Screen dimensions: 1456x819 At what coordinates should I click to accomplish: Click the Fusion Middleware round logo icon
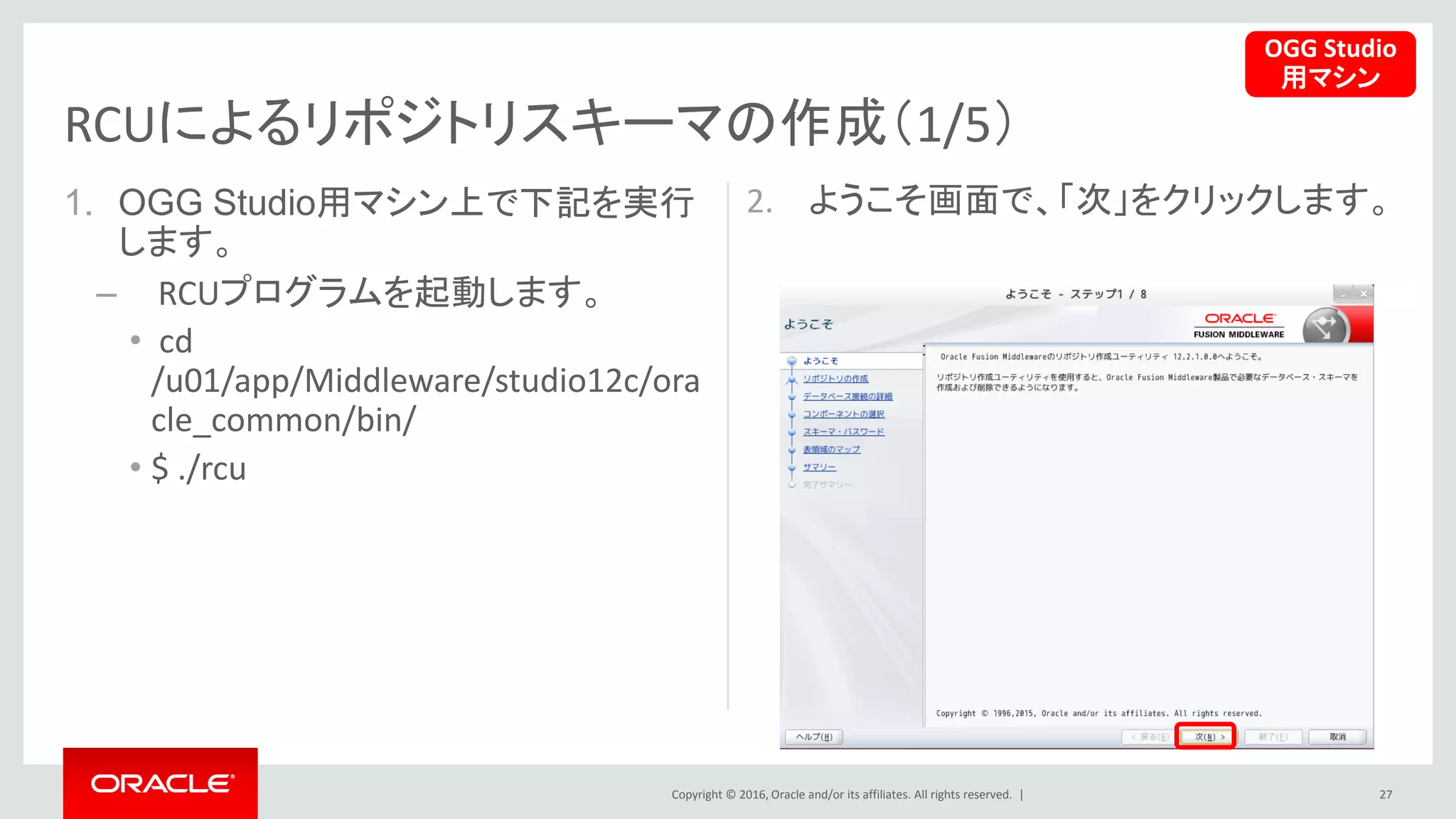pyautogui.click(x=1324, y=326)
